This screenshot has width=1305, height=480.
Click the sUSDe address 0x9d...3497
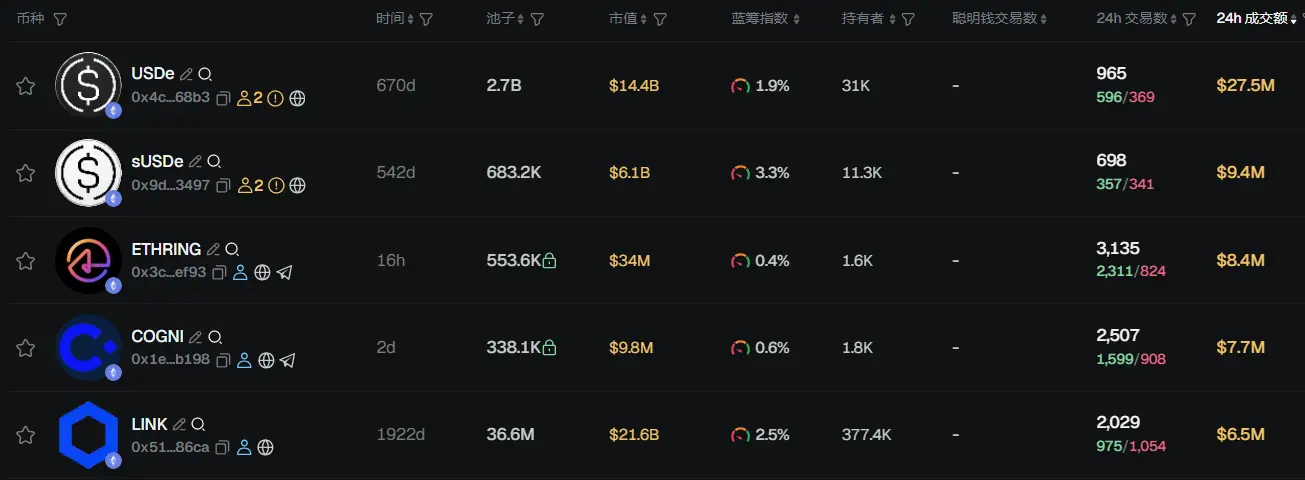(170, 185)
